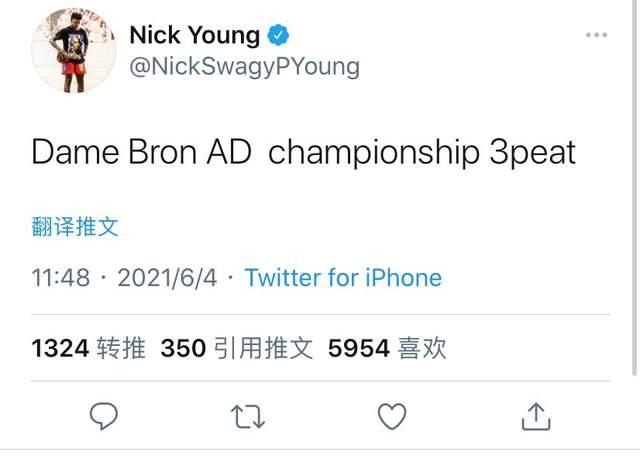This screenshot has height=466, width=640.
Task: Click the Nick Young display name
Action: pos(194,36)
